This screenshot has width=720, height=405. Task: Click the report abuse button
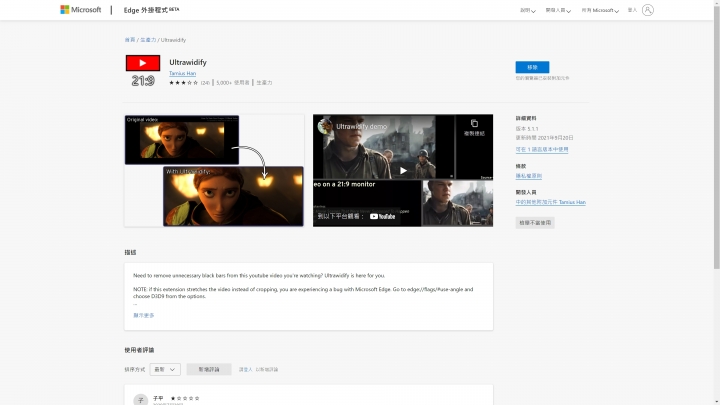[x=535, y=223]
